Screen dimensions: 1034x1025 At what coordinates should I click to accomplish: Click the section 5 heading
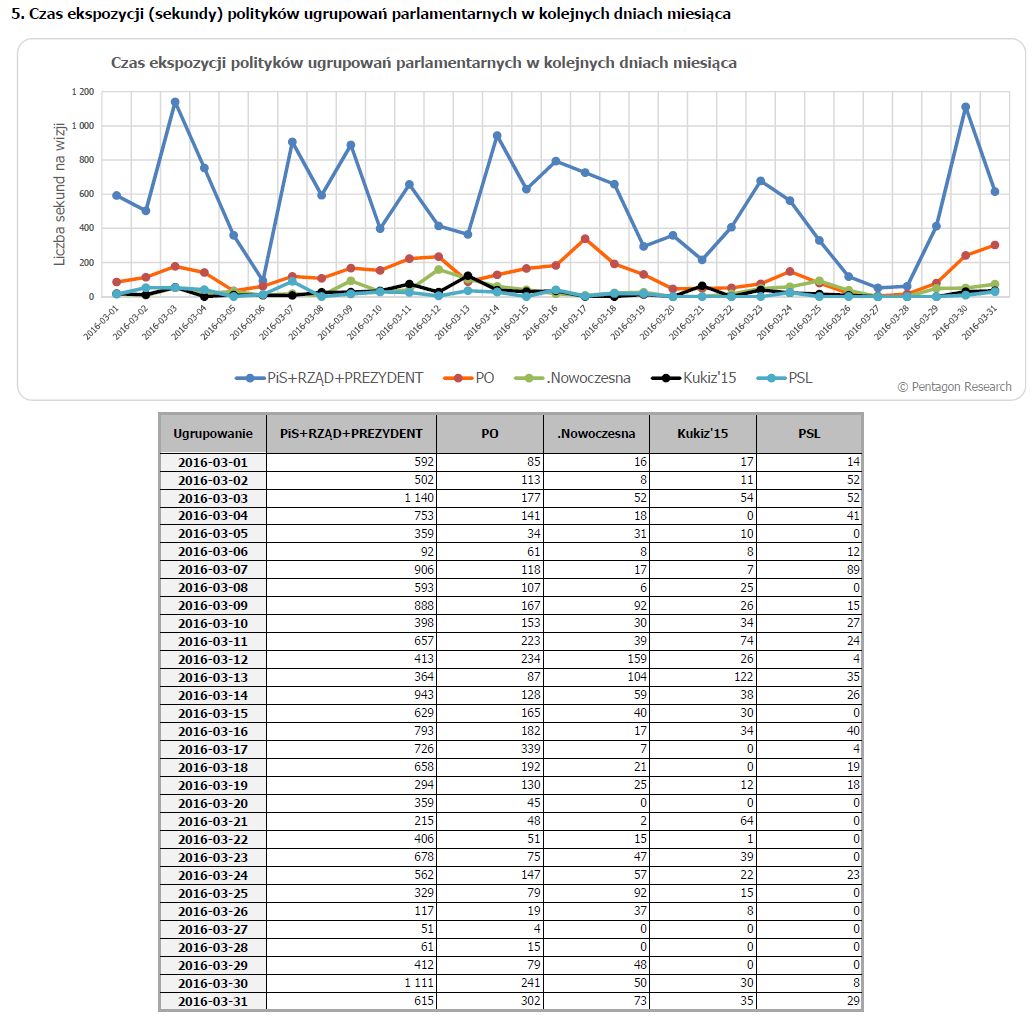tap(371, 14)
